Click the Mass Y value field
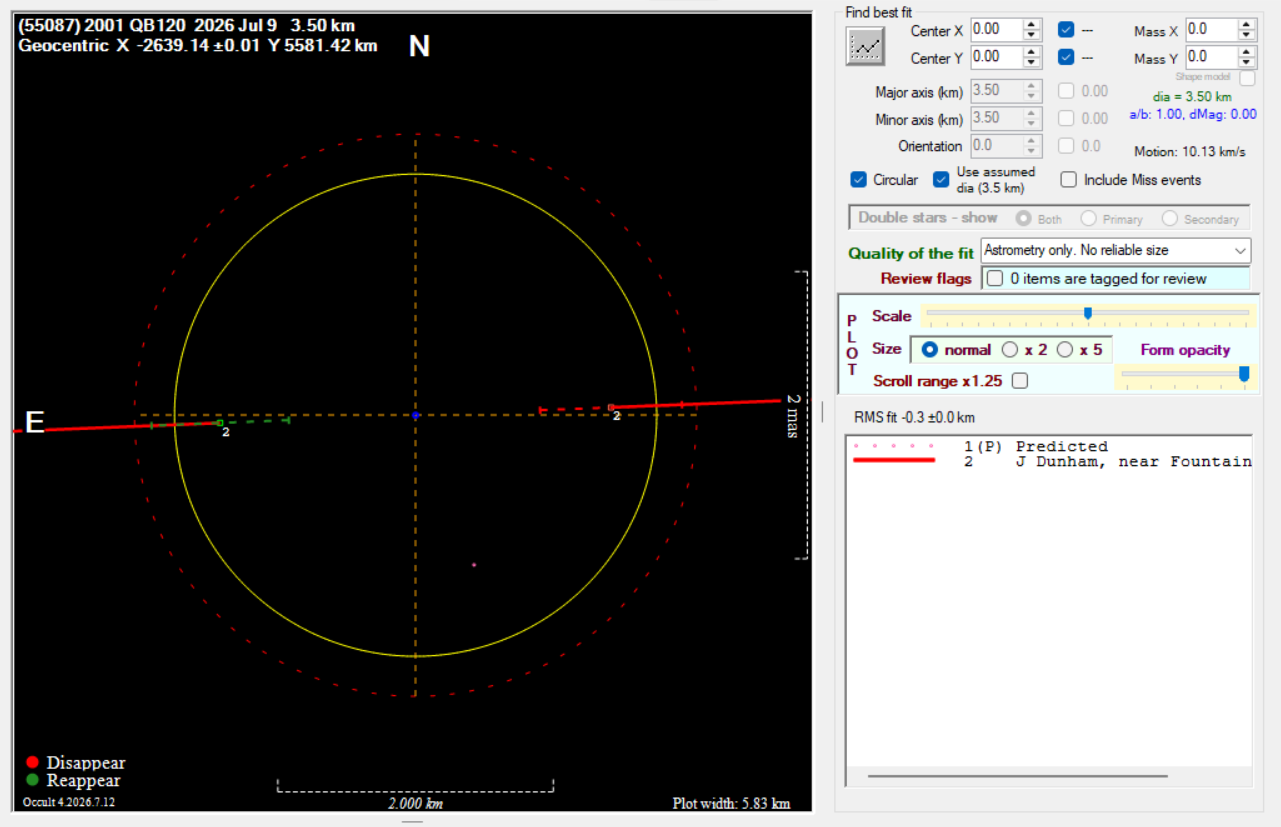 click(x=1211, y=57)
